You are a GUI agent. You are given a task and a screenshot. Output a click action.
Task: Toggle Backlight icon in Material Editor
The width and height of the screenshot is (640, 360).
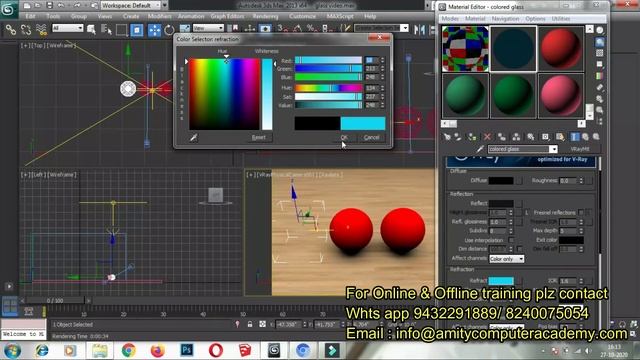[x=600, y=42]
